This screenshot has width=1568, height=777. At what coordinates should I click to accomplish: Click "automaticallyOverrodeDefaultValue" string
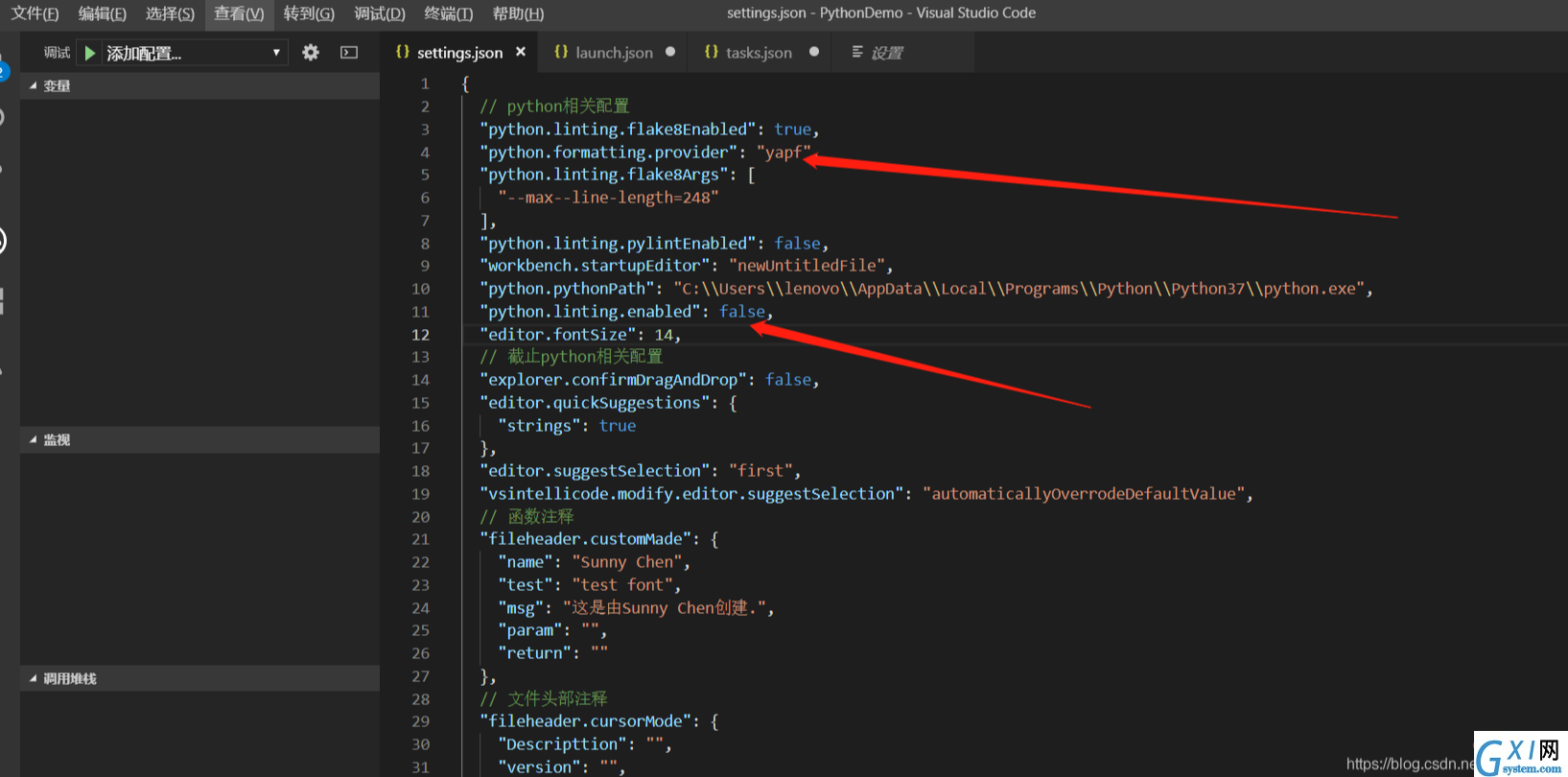tap(1084, 494)
